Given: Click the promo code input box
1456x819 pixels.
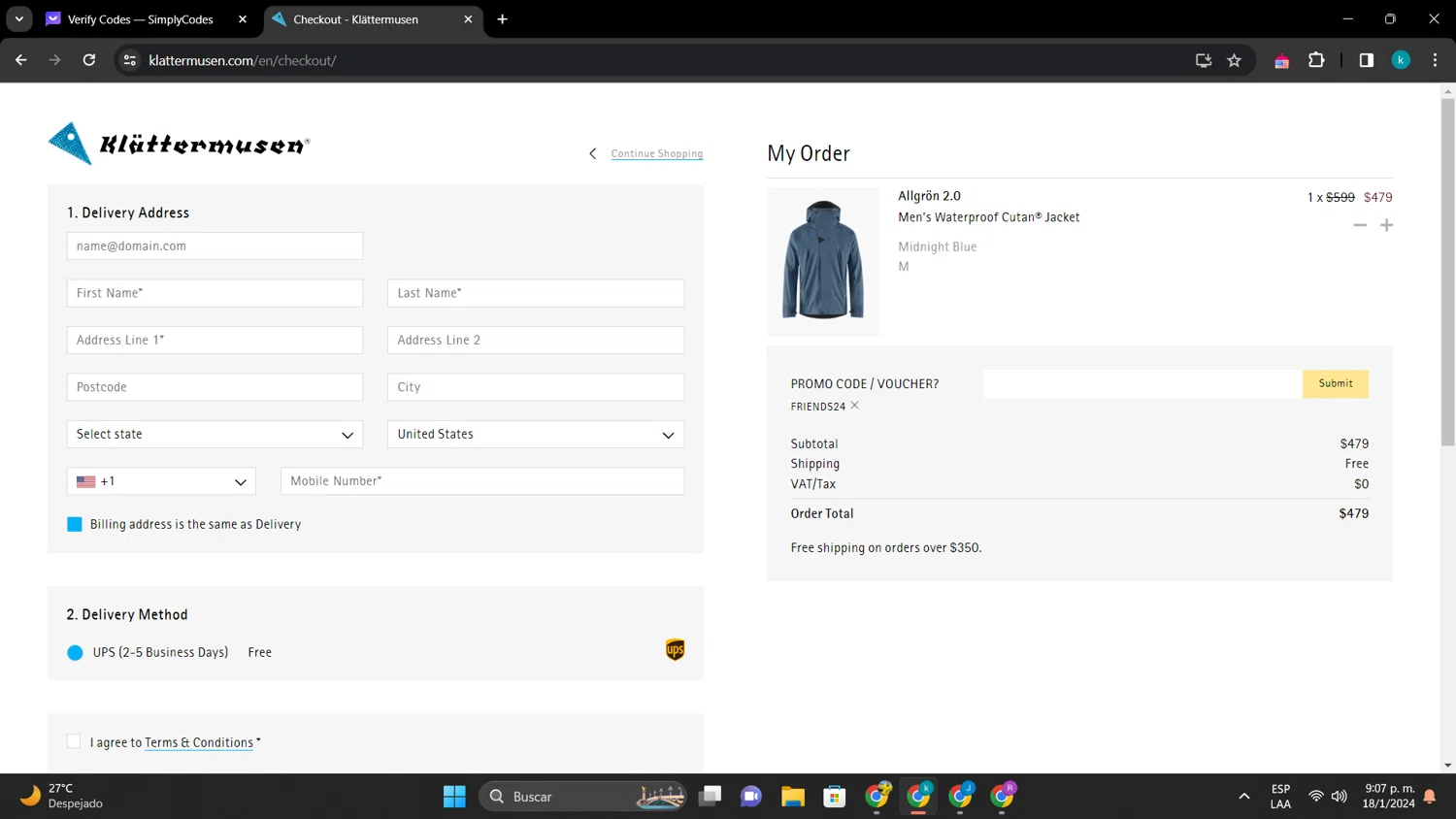Looking at the screenshot, I should [1142, 383].
